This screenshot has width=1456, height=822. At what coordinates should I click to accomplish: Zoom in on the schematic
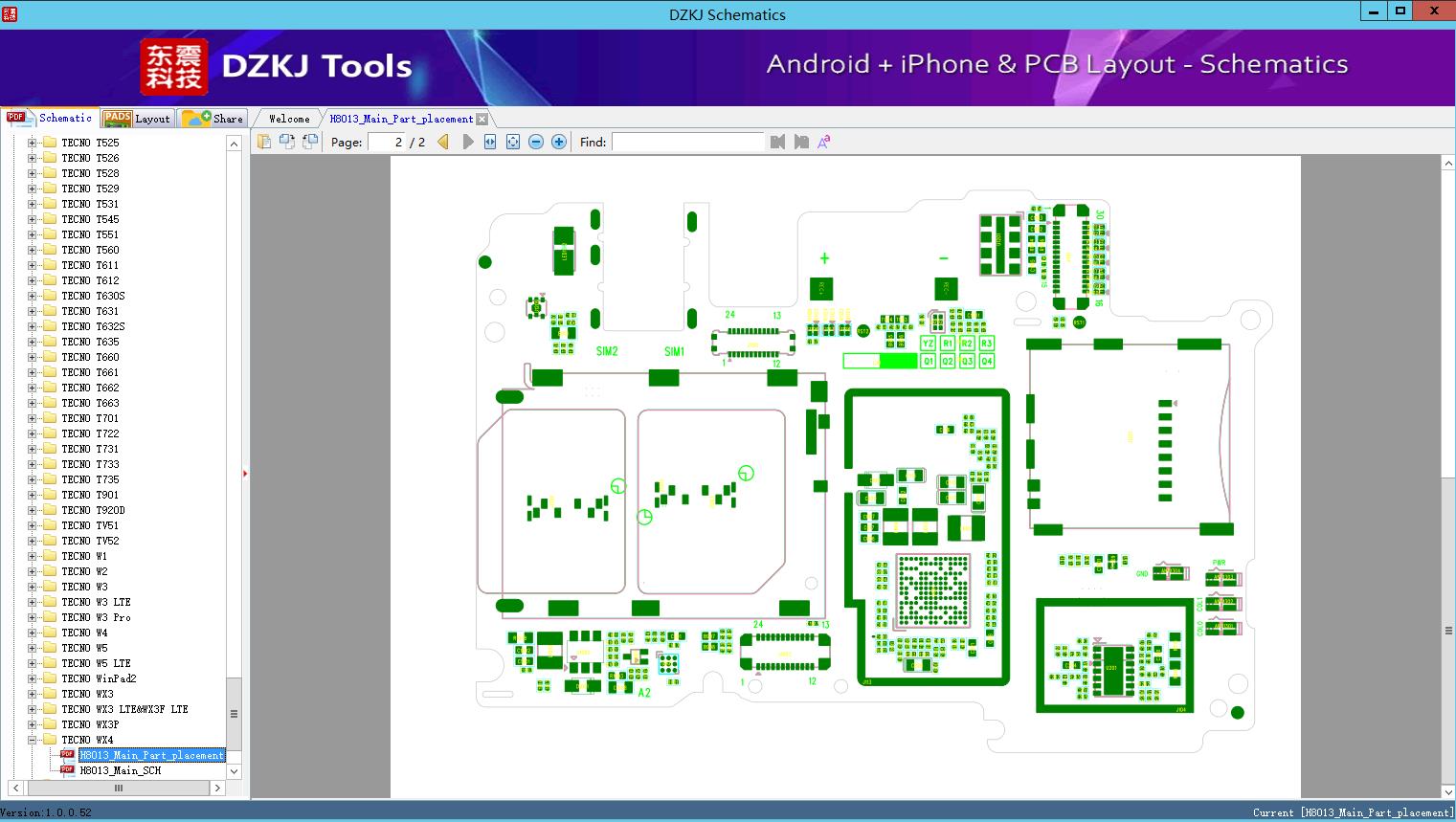pos(559,142)
